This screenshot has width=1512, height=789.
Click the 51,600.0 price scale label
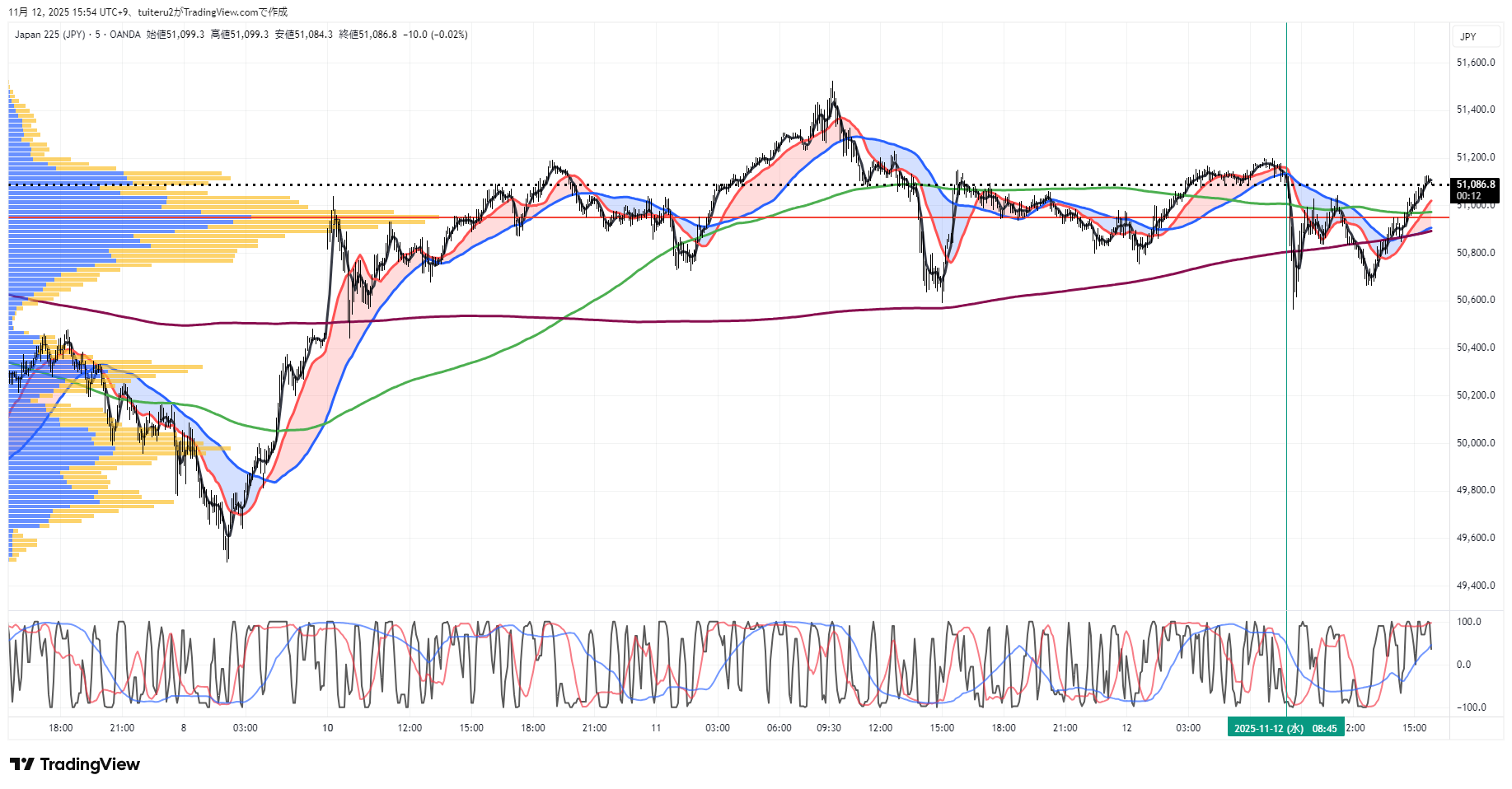[x=1475, y=63]
